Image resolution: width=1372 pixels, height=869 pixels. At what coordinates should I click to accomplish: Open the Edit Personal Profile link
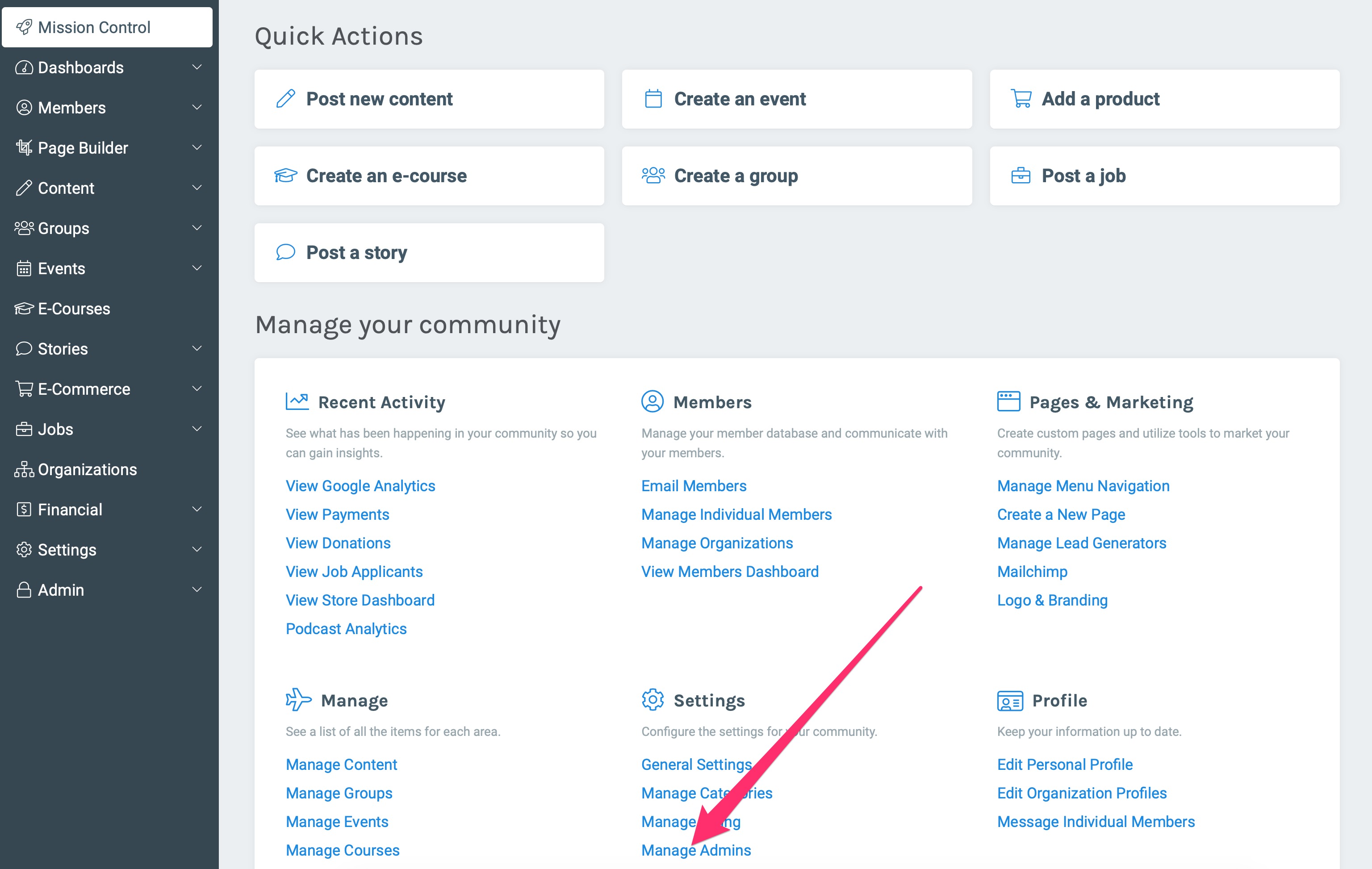pyautogui.click(x=1064, y=764)
